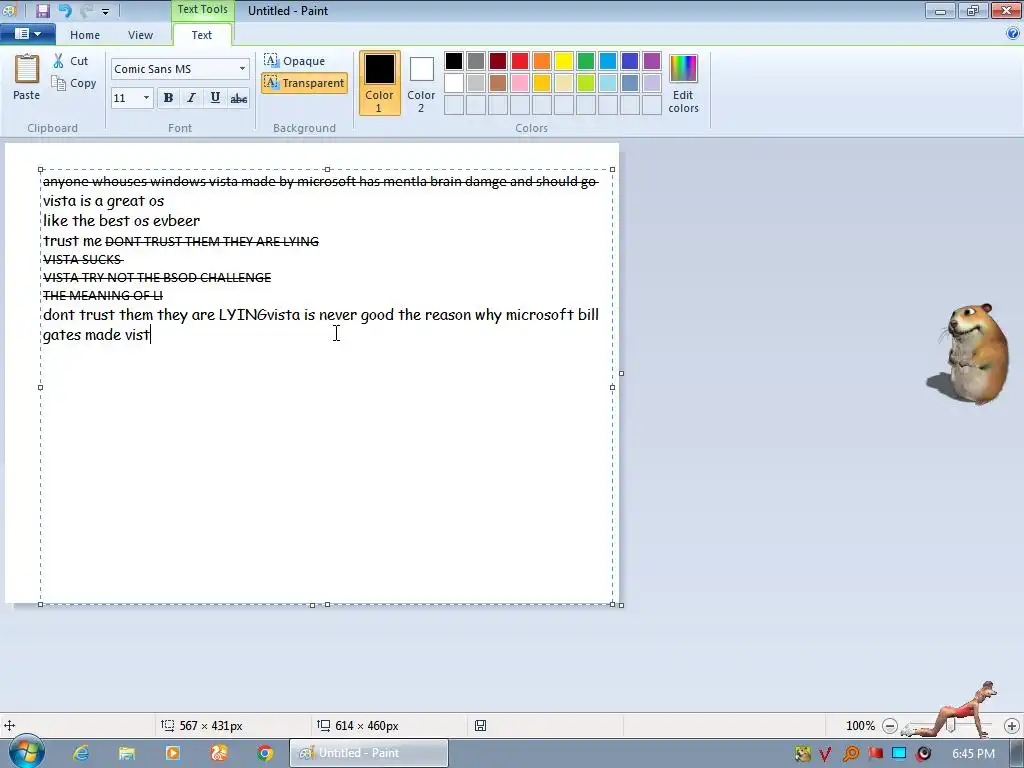1024x768 pixels.
Task: Pick the purple color swatch
Action: [652, 61]
